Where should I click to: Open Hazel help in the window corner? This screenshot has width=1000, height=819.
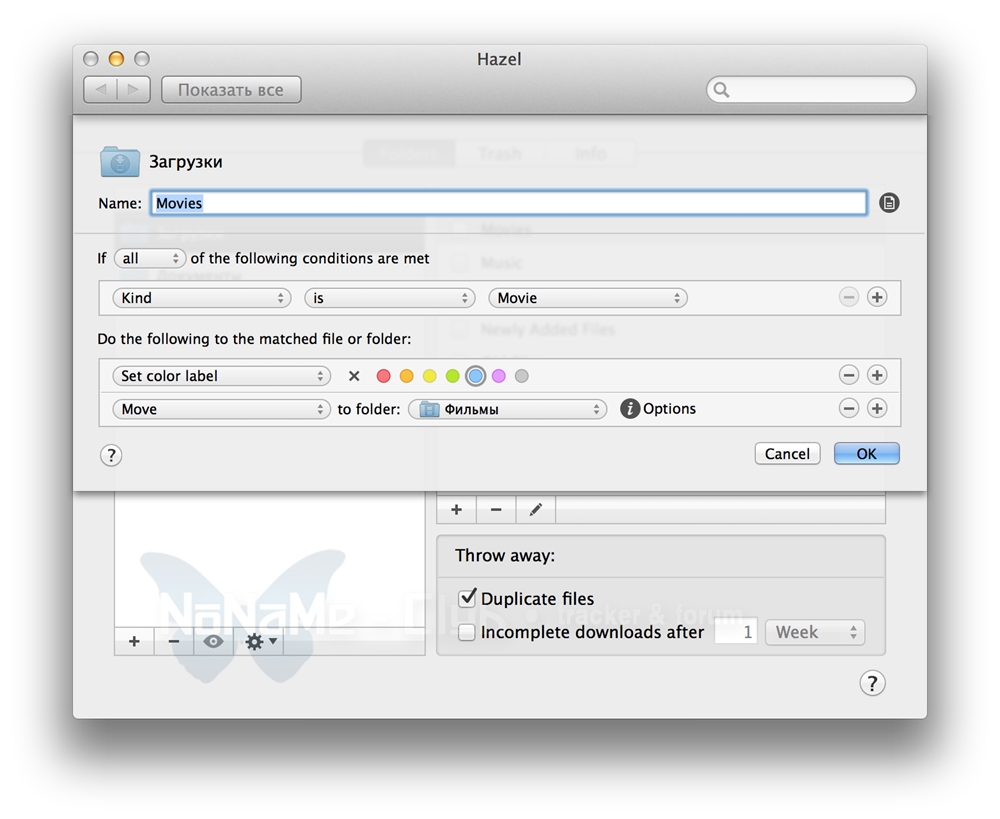point(872,683)
